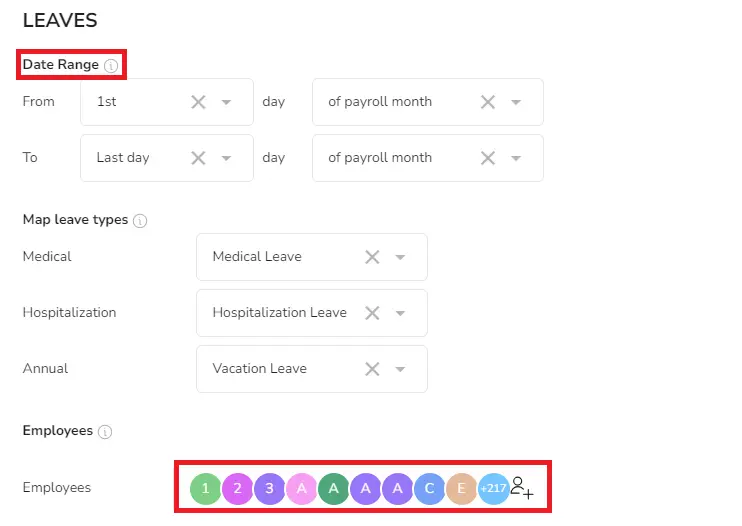Select the pink employee avatar '2'

tap(238, 488)
